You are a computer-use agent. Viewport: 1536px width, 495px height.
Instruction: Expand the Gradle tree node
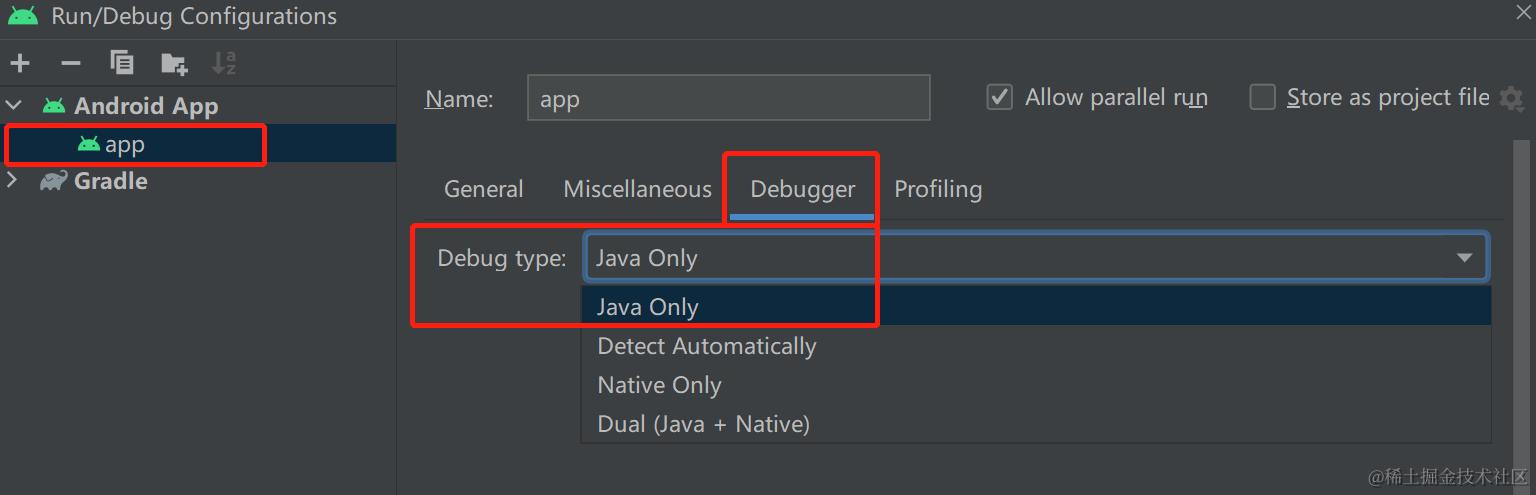click(x=13, y=181)
